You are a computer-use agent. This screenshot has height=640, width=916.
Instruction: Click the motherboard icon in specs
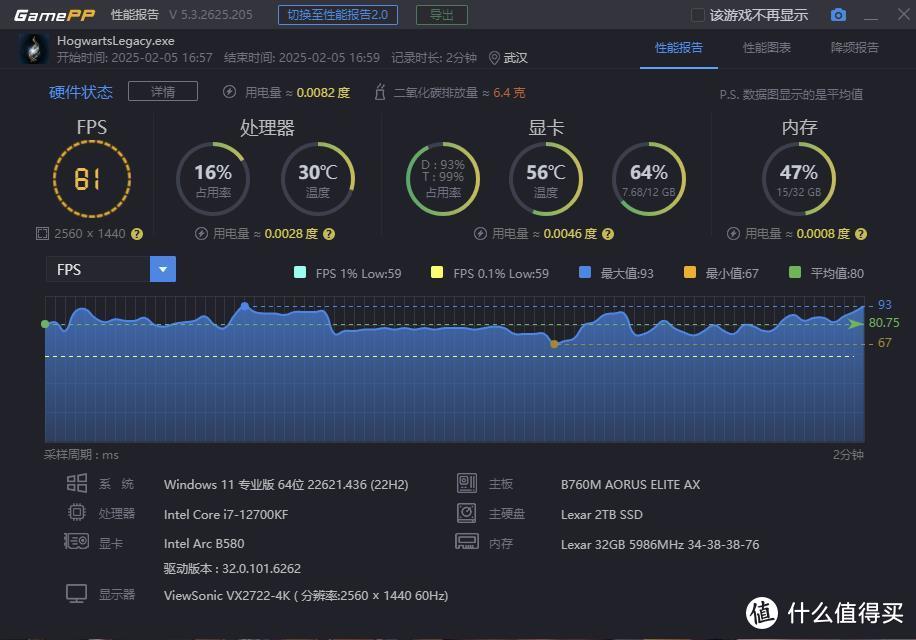[x=467, y=484]
